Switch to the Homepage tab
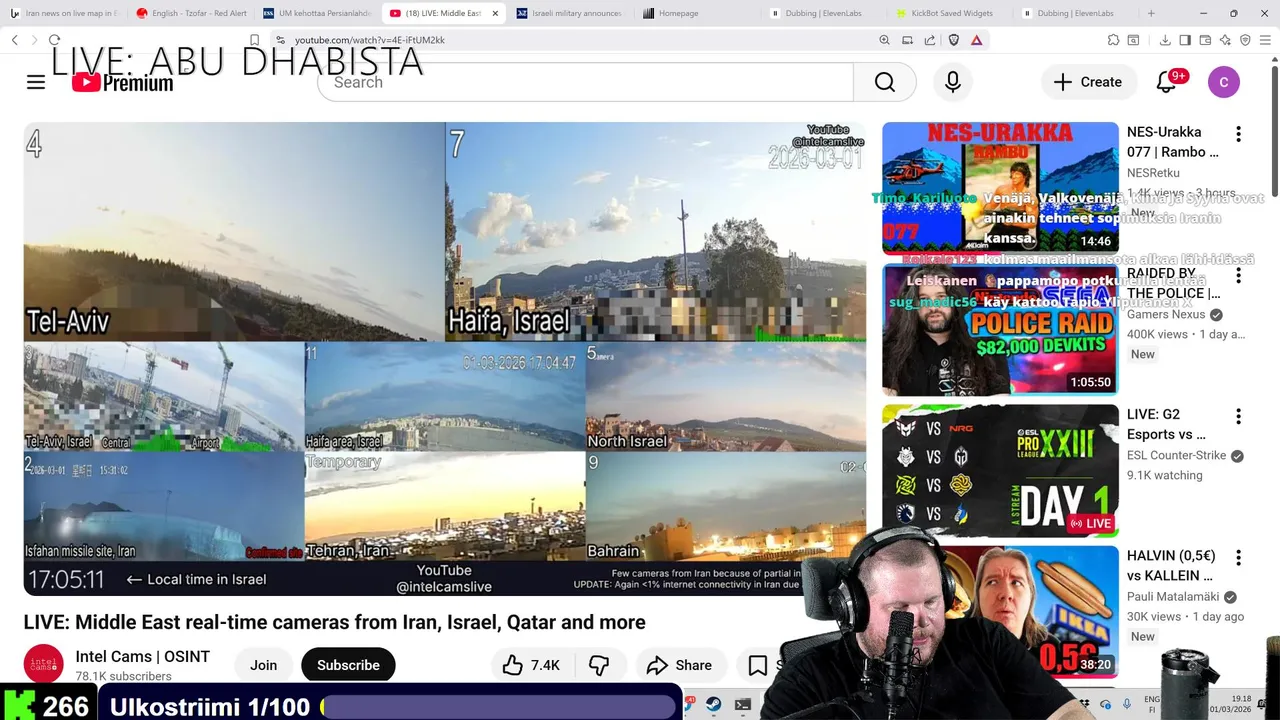Screen dimensions: 1280x720 700,13
